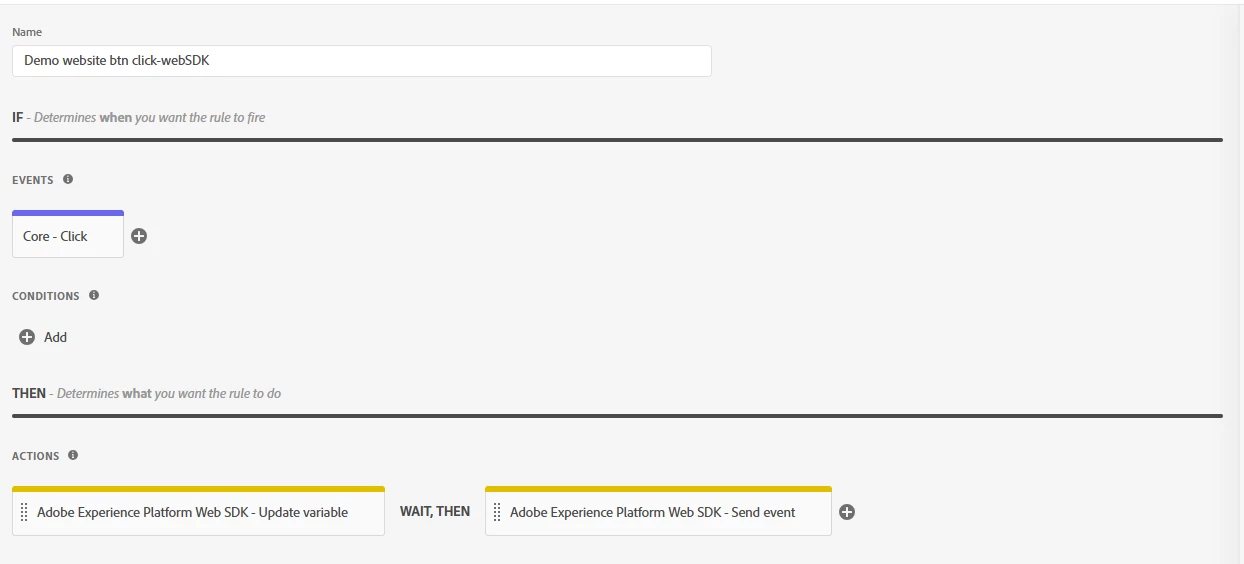Show info tooltip beside CONDITIONS label
Viewport: 1244px width, 564px height.
(94, 295)
